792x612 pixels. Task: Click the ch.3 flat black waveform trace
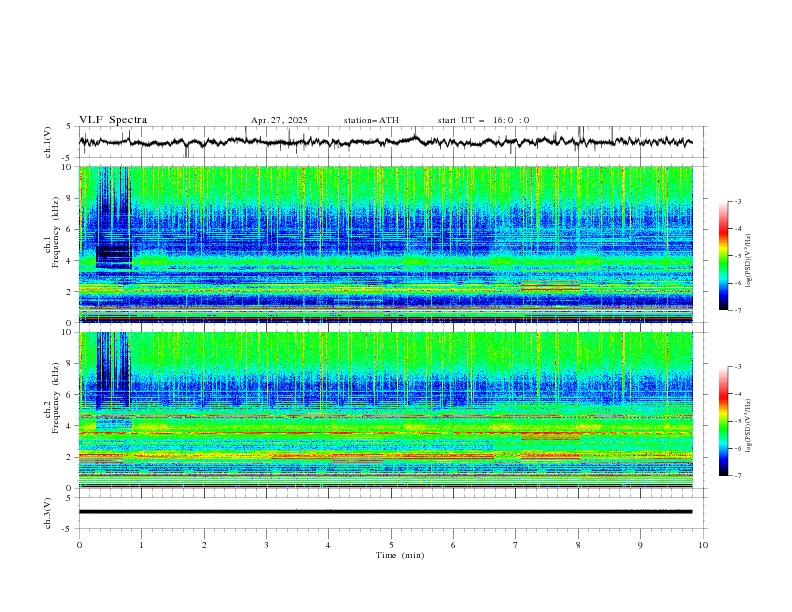tap(385, 512)
